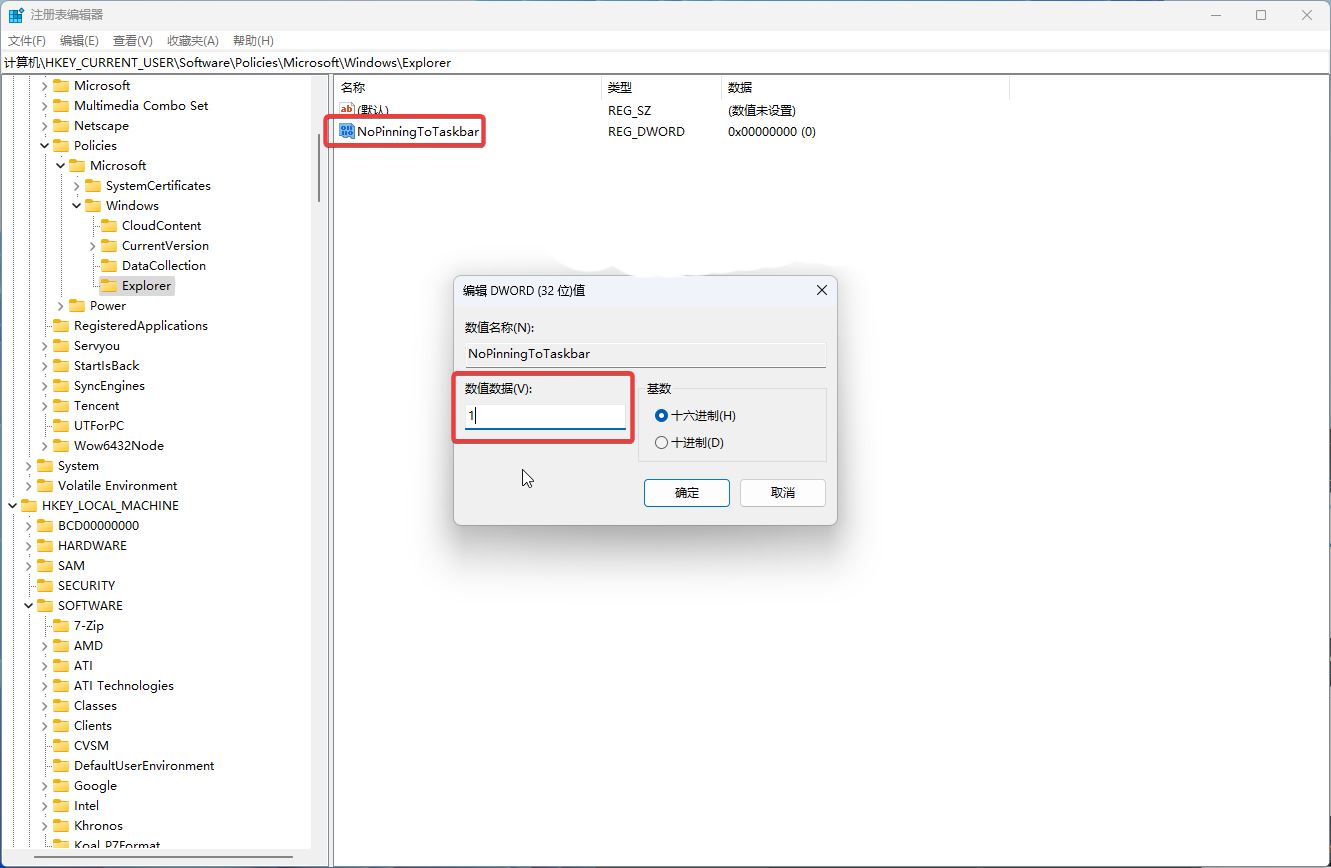
Task: Expand the Volatile Environment key
Action: (x=29, y=485)
